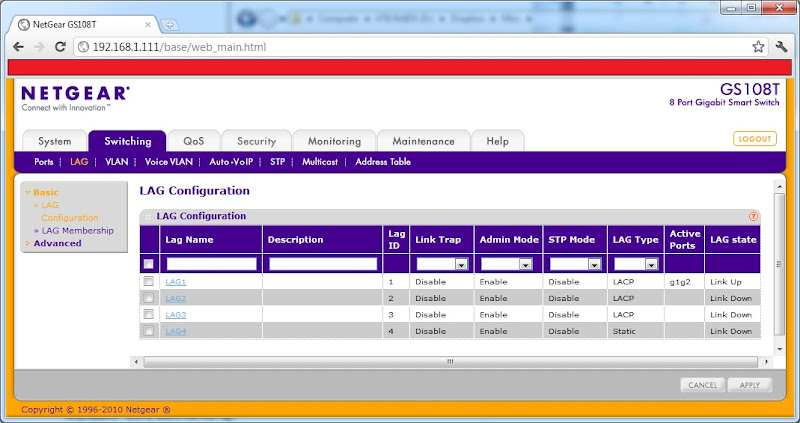Open the STP submenu

(x=278, y=162)
